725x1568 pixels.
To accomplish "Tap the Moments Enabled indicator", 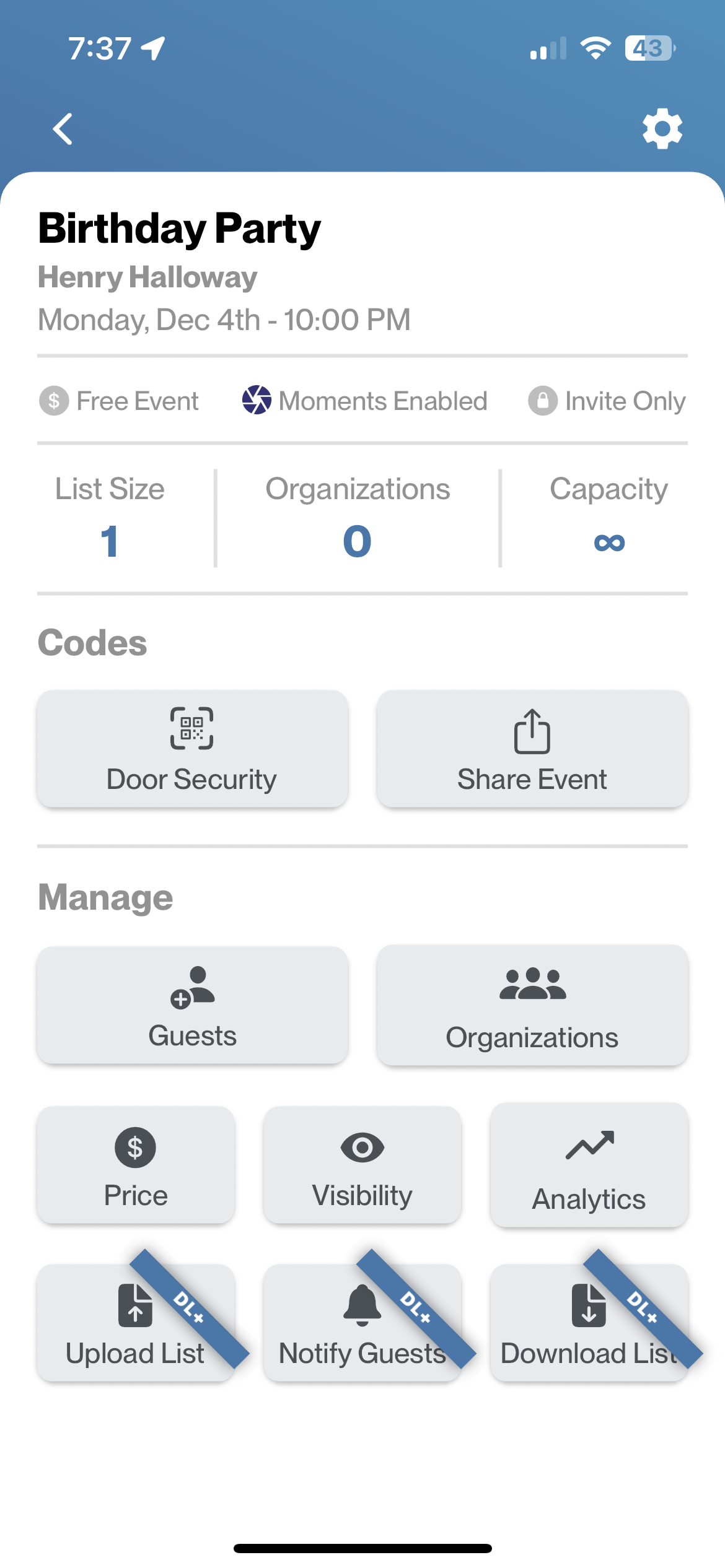I will click(364, 401).
